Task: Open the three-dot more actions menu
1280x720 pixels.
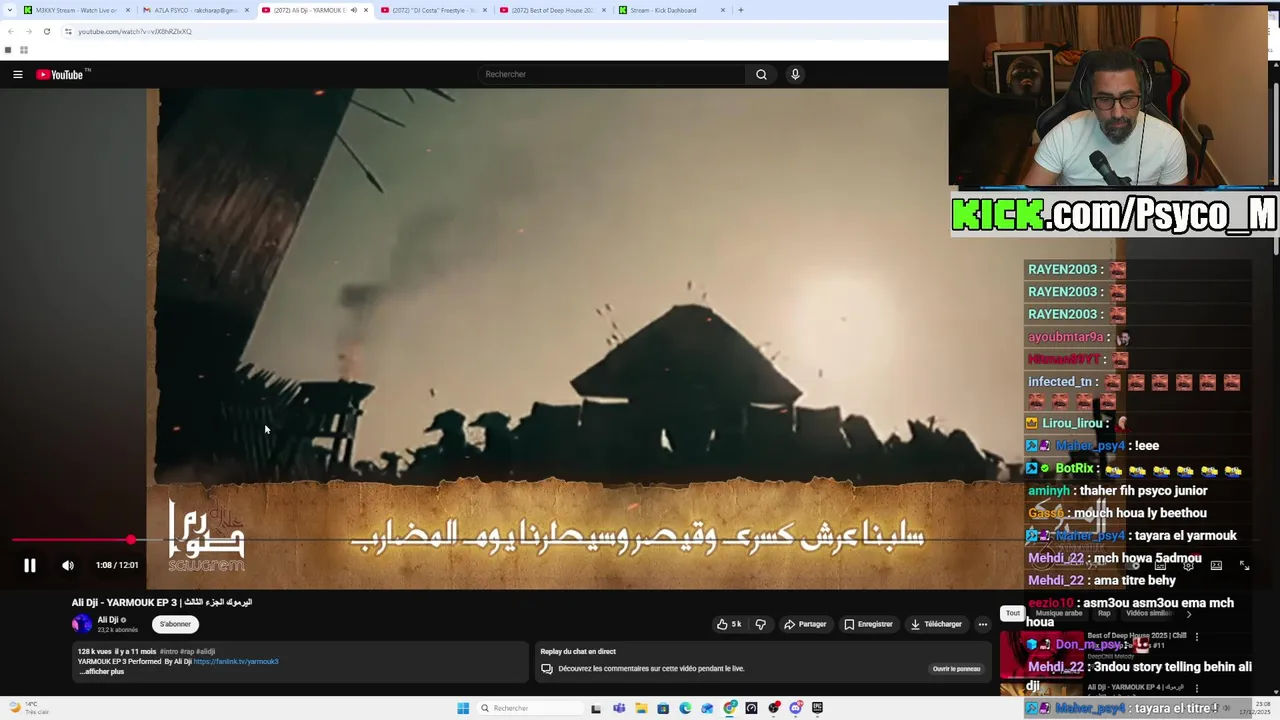Action: [x=982, y=624]
